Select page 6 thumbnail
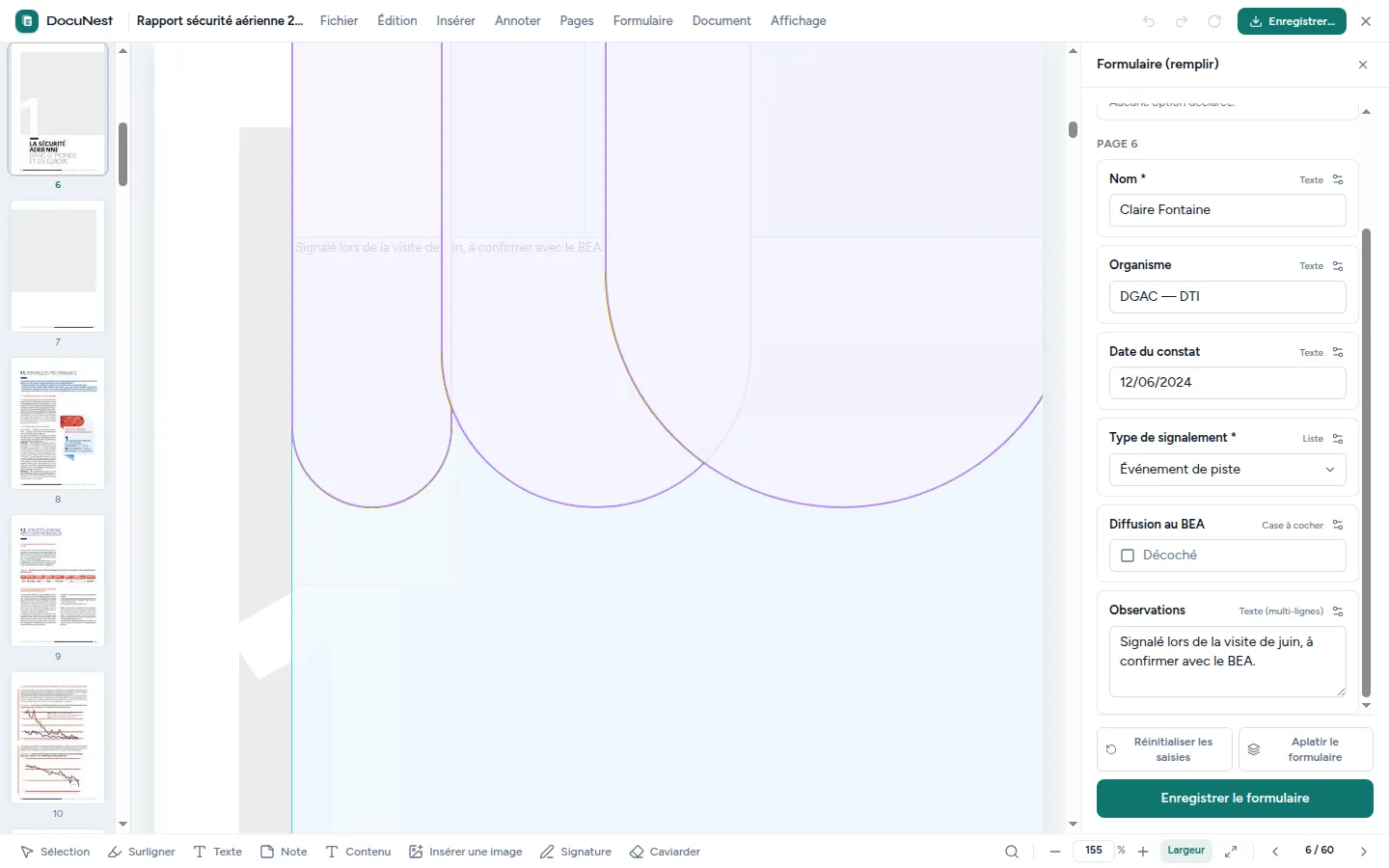1389x868 pixels. [58, 110]
